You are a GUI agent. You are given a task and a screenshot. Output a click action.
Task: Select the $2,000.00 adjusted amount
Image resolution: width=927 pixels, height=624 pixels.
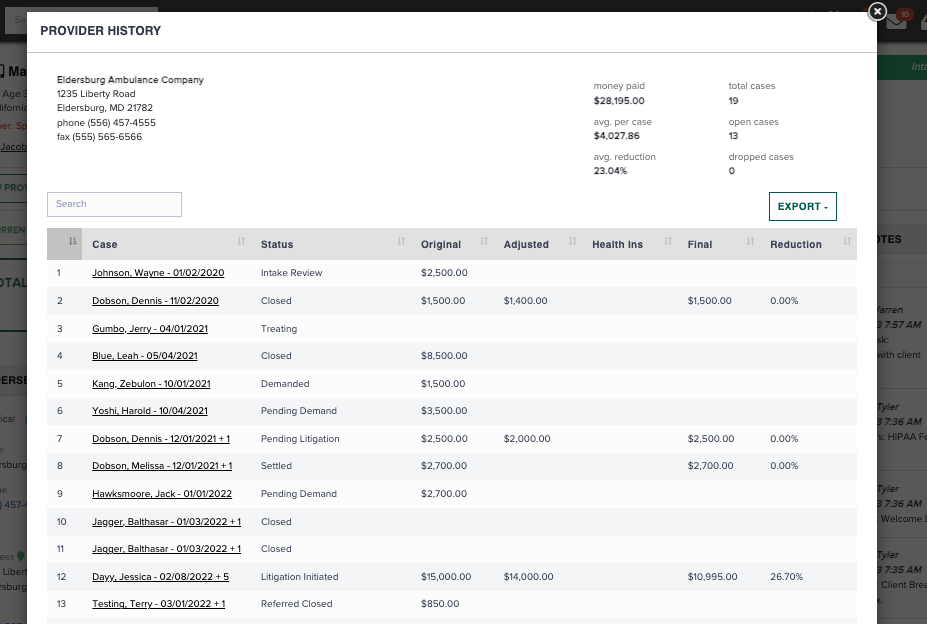click(x=527, y=438)
